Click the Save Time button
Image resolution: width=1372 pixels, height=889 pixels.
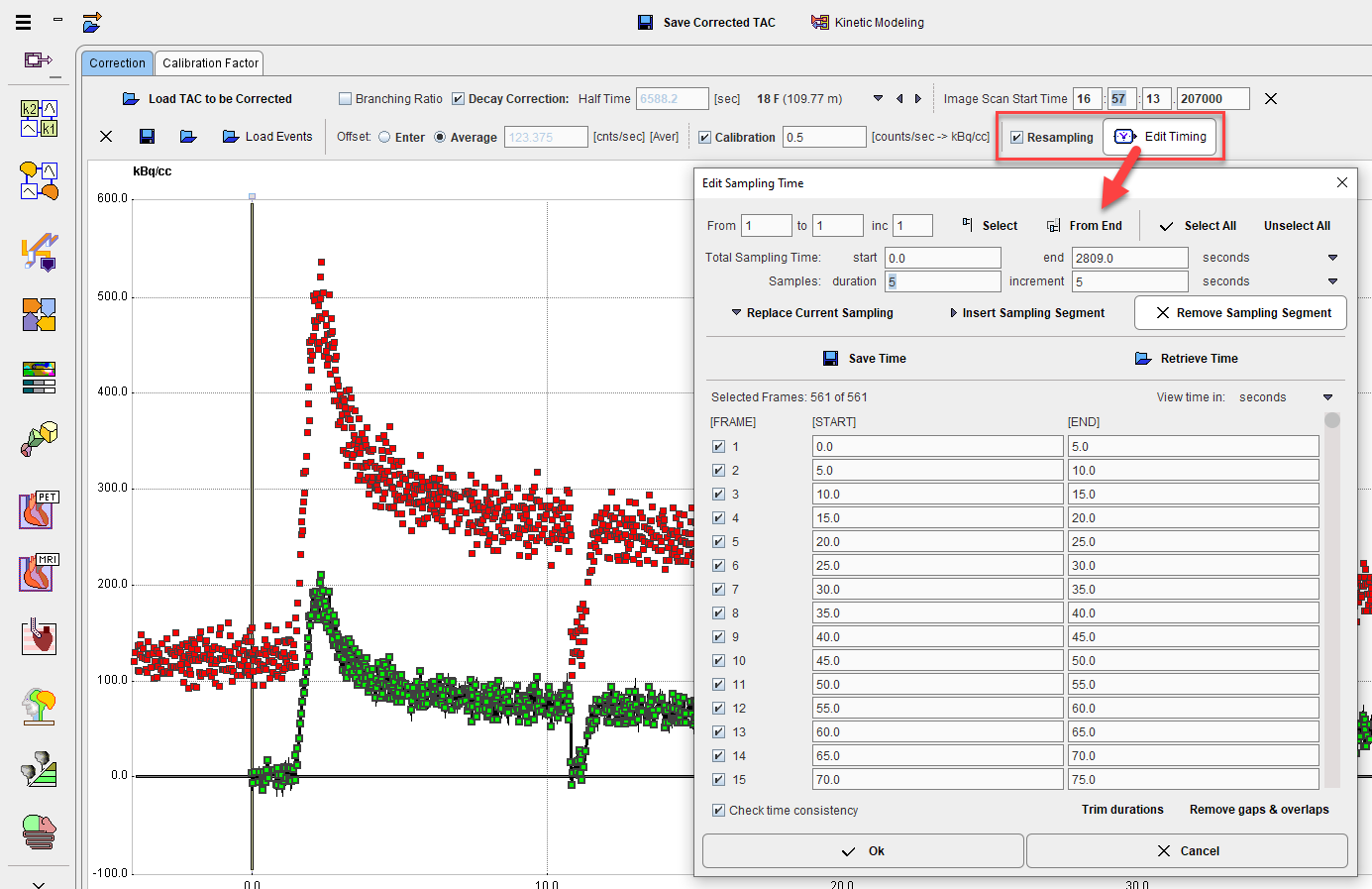pyautogui.click(x=865, y=359)
